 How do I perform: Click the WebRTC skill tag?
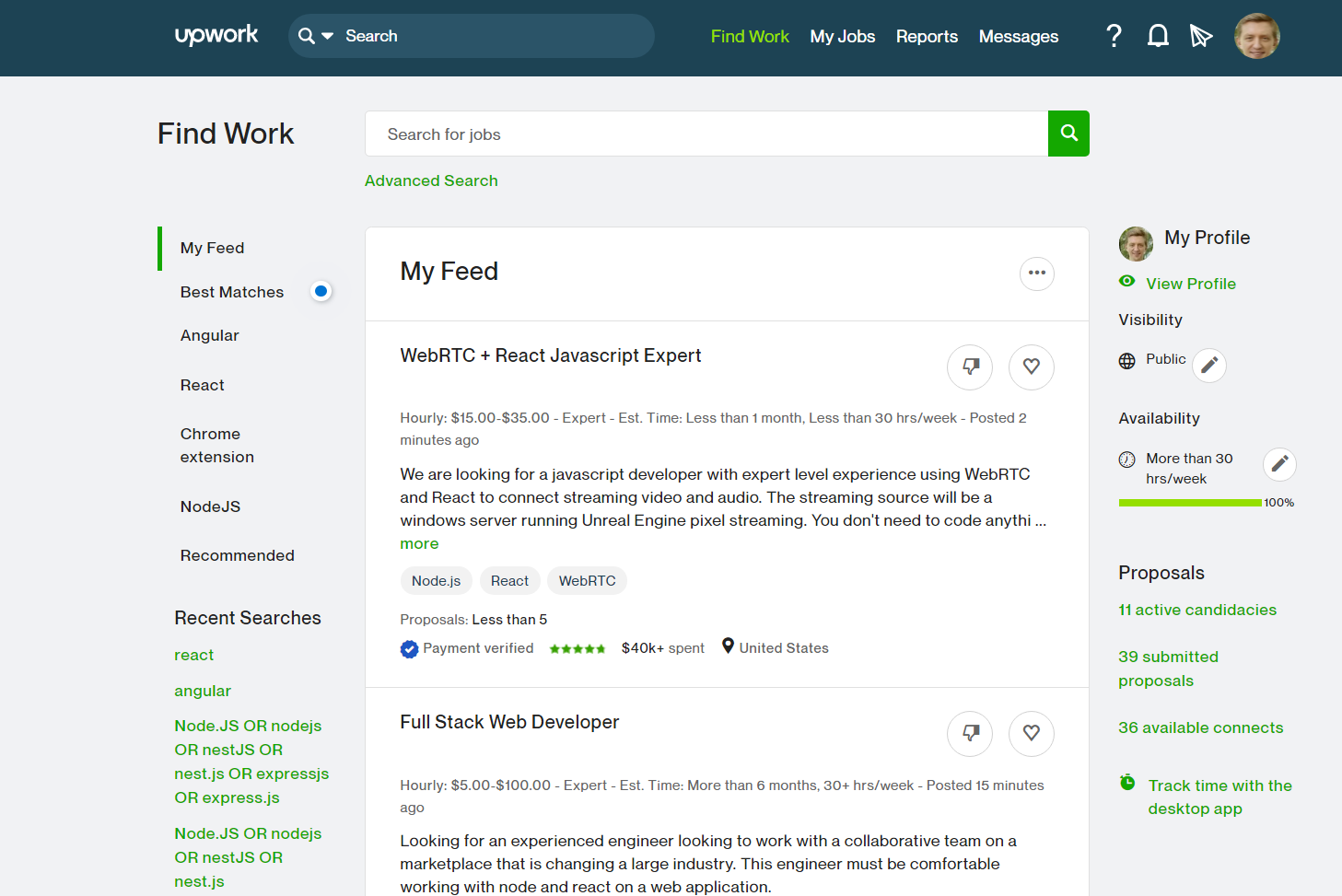[x=587, y=580]
